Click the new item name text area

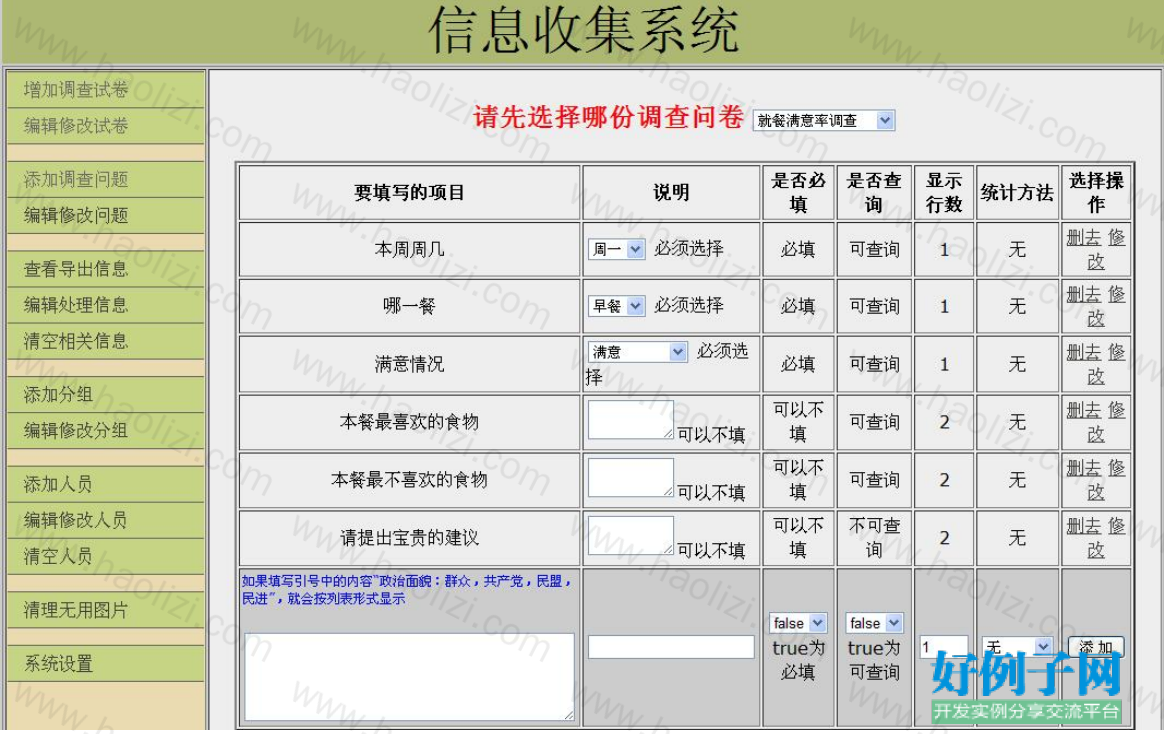point(409,677)
